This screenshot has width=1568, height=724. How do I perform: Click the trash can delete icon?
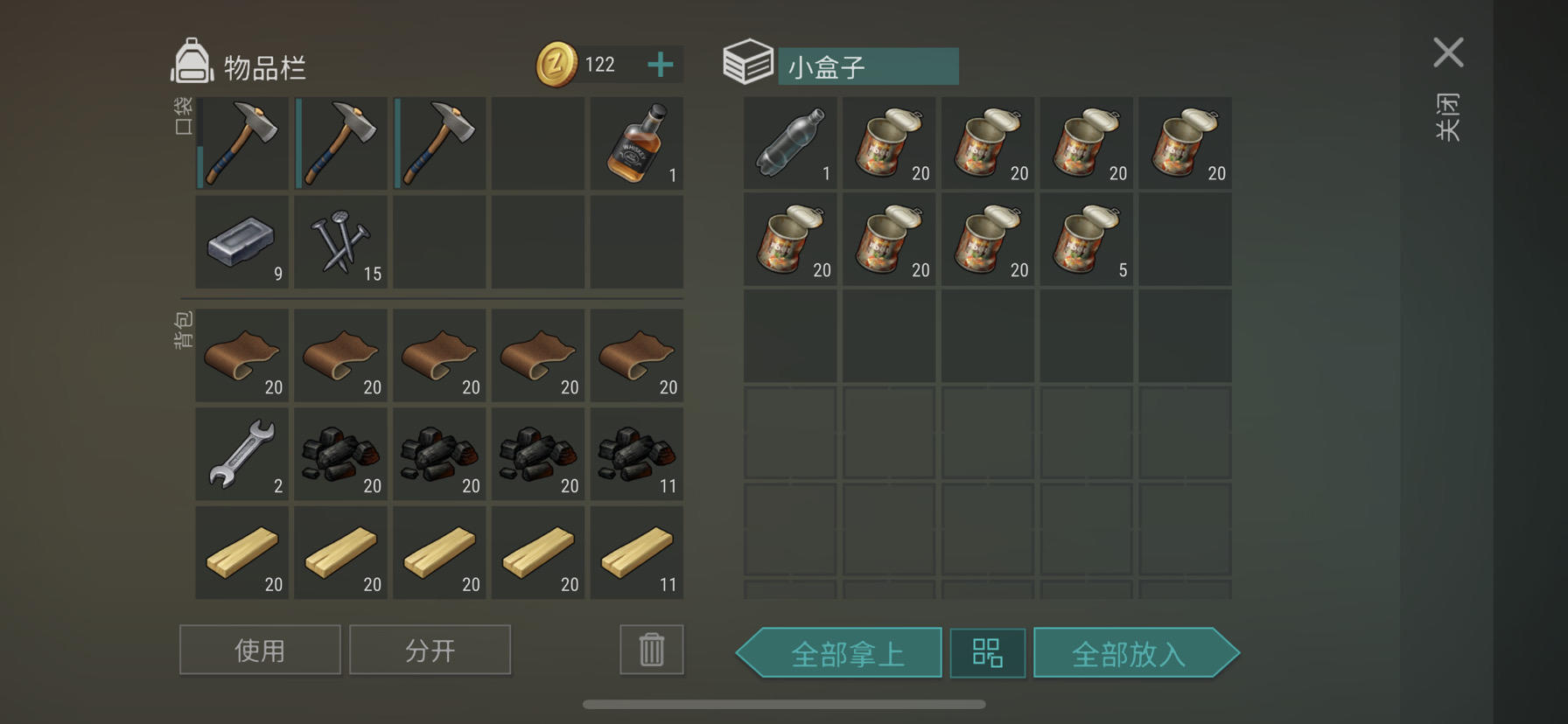[652, 650]
